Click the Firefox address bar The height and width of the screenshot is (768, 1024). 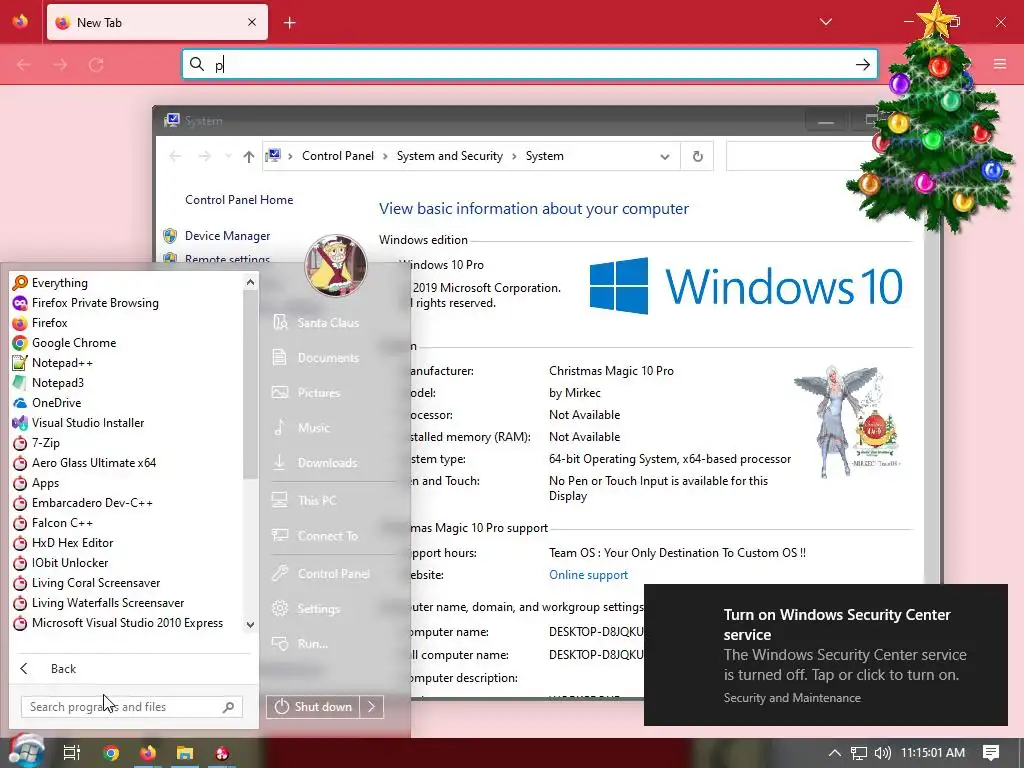point(529,64)
